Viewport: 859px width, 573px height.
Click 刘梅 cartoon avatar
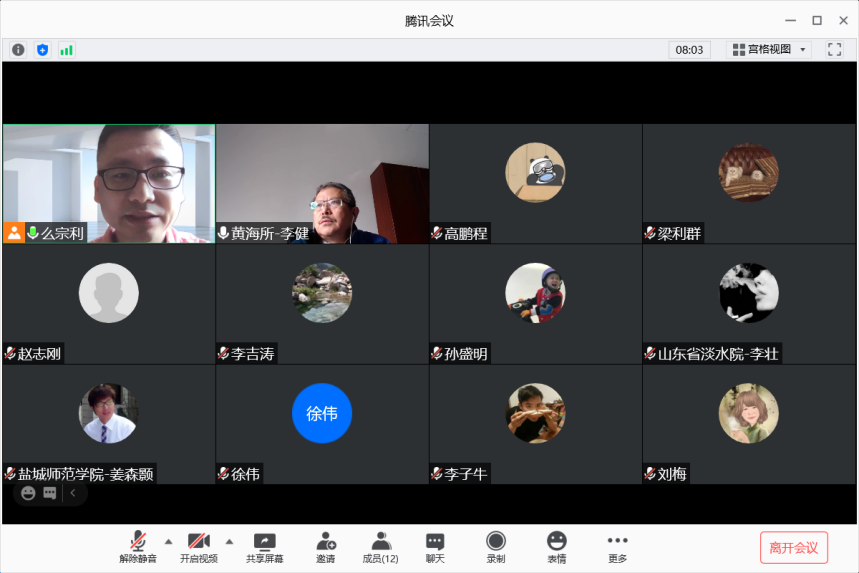pyautogui.click(x=749, y=413)
